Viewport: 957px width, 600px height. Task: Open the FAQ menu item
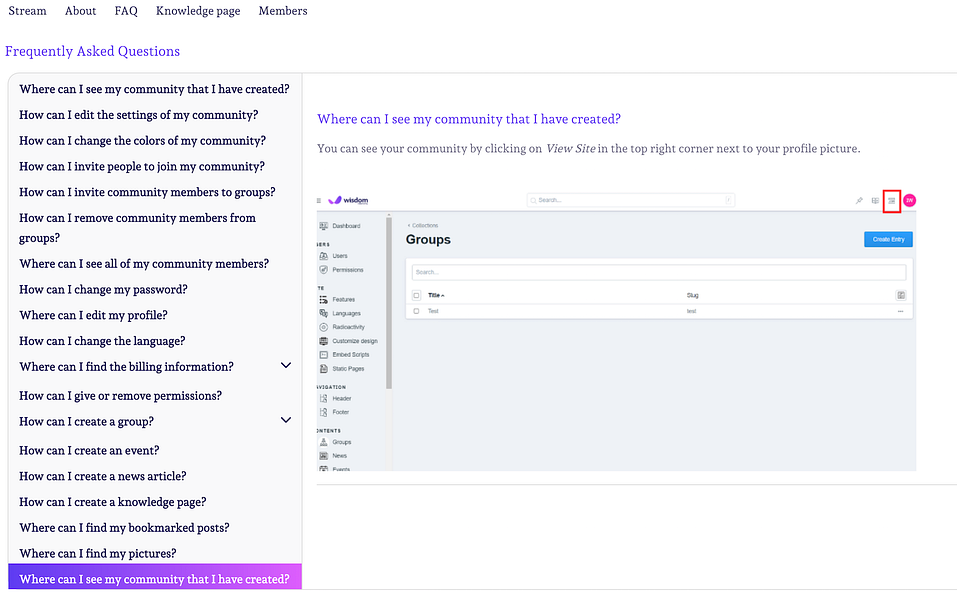pos(126,11)
